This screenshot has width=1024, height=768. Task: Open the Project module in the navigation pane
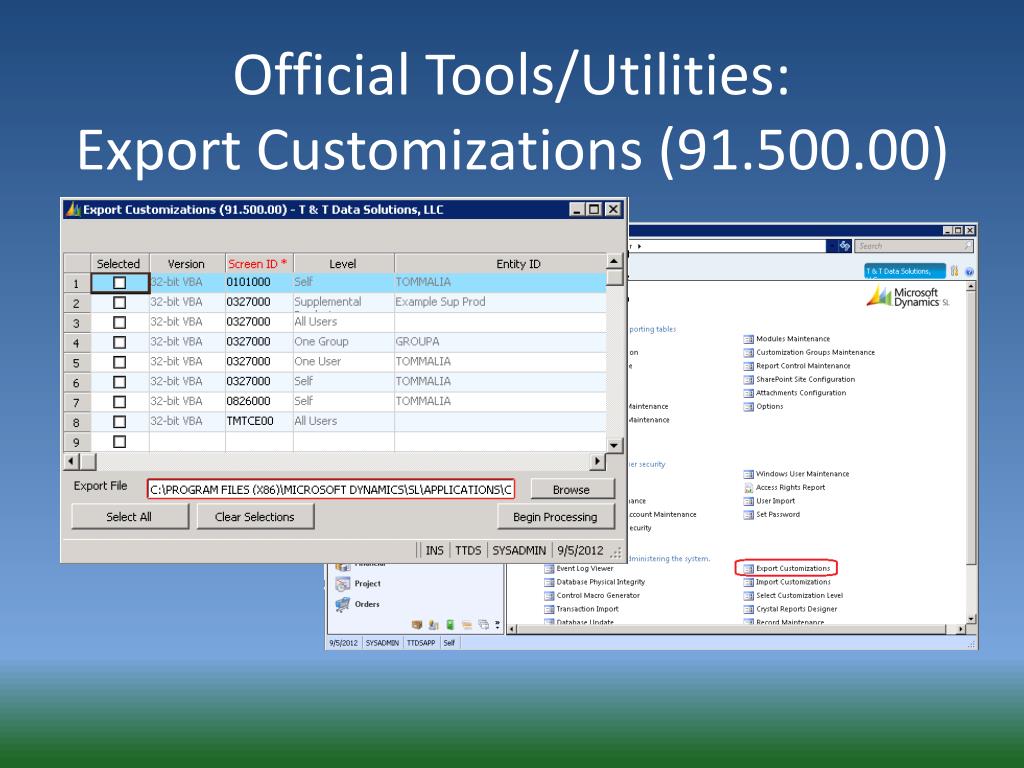358,584
